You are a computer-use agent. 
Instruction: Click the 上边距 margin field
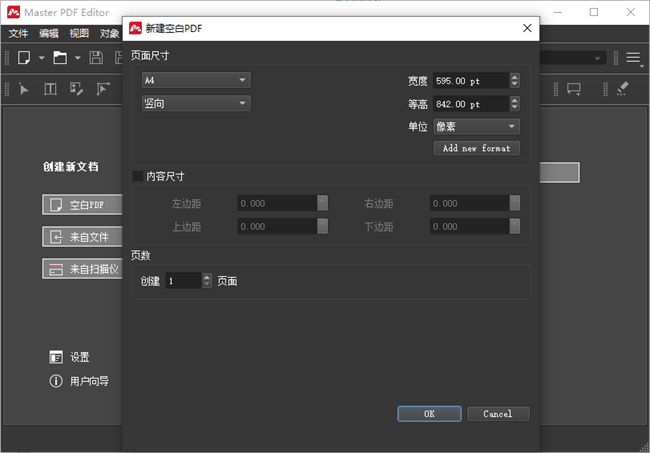point(277,227)
